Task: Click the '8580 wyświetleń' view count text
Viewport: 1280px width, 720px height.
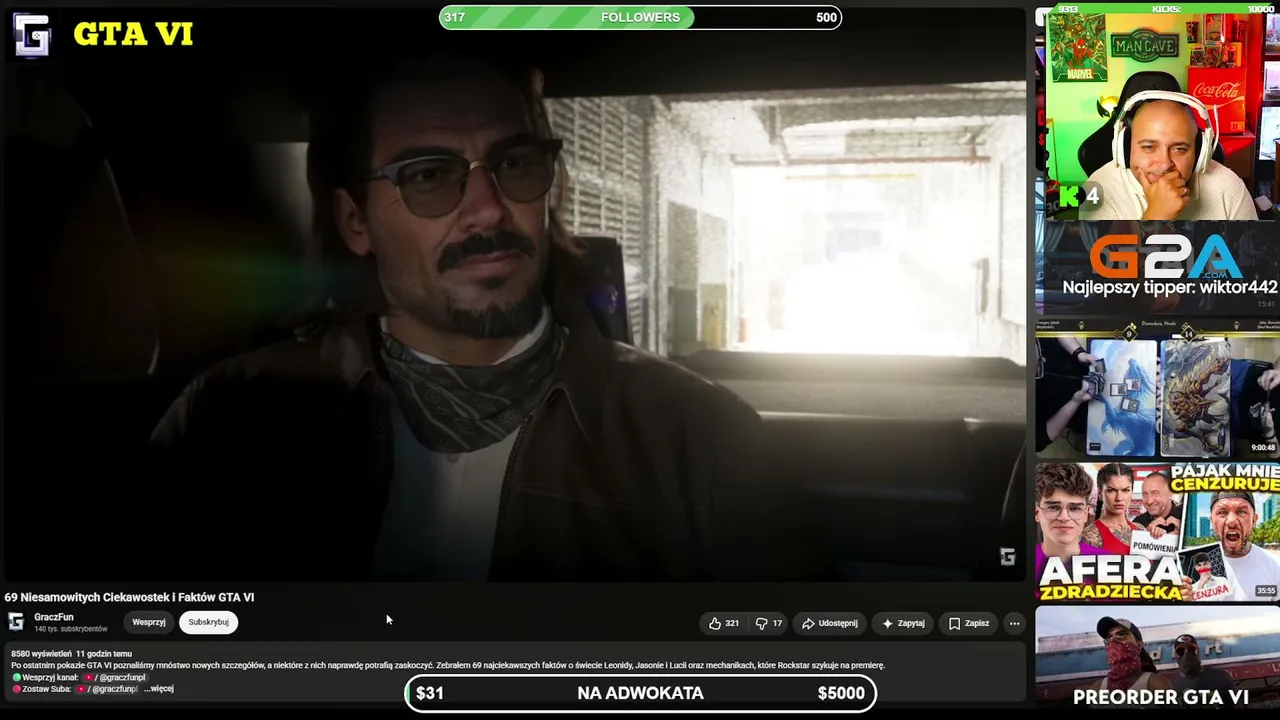Action: click(x=41, y=654)
